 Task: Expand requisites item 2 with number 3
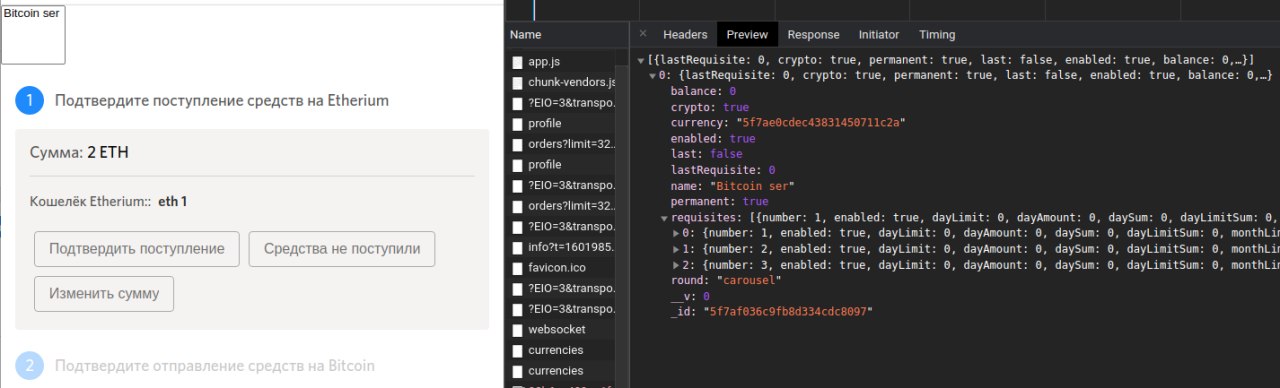point(676,265)
